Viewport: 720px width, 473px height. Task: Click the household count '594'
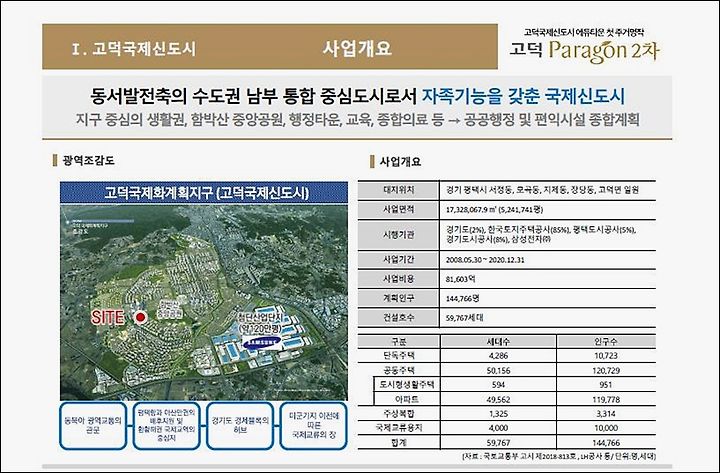pyautogui.click(x=498, y=385)
